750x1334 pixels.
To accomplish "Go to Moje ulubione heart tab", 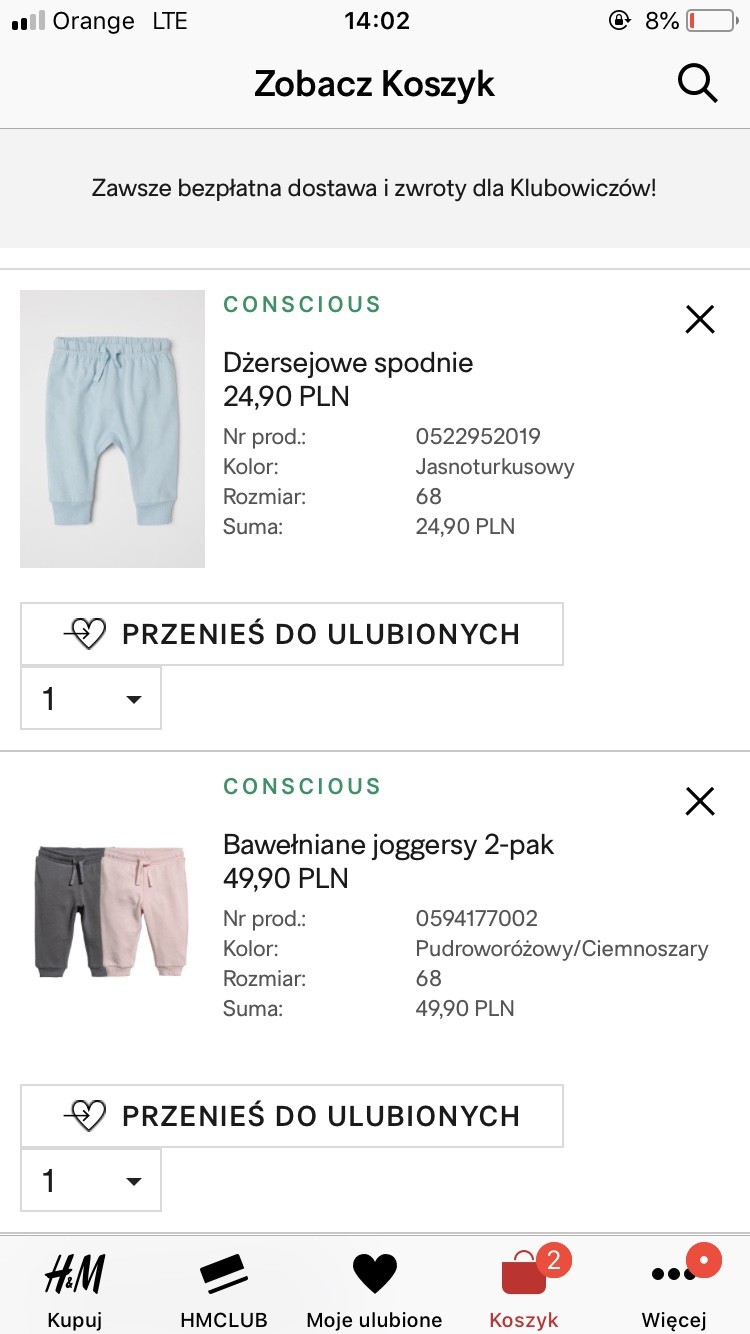I will 374,1289.
